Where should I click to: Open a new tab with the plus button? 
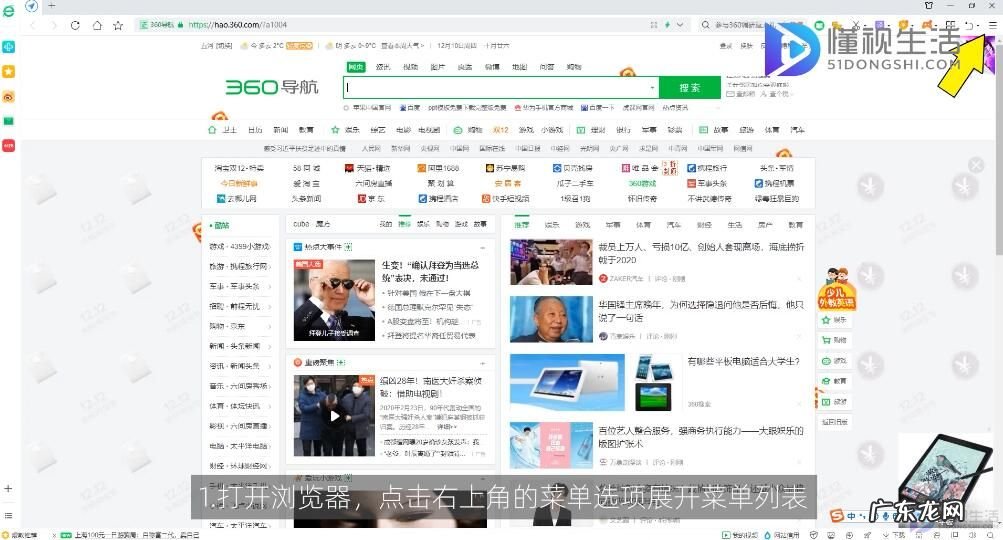52,5
